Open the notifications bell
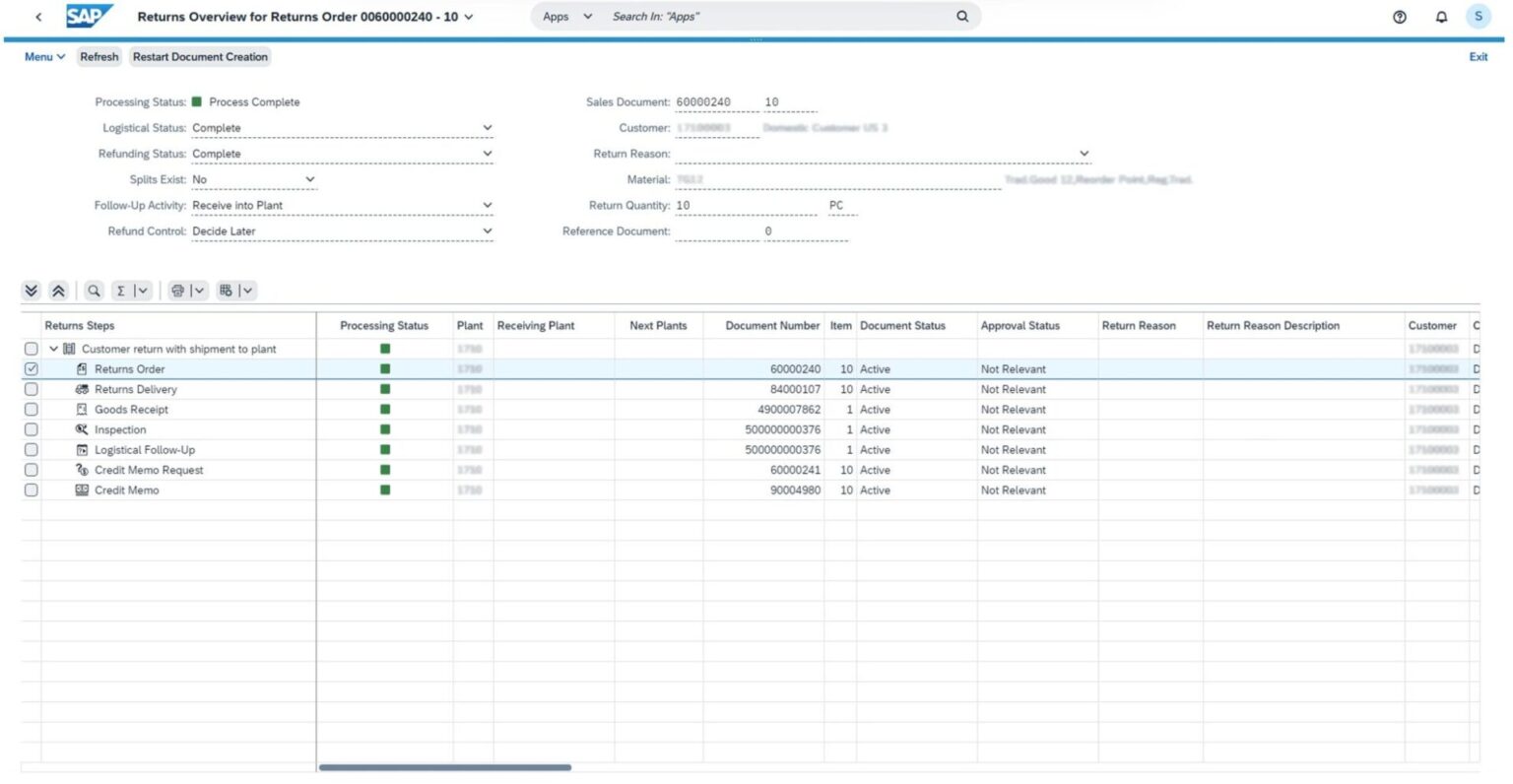The height and width of the screenshot is (784, 1513). click(1441, 17)
